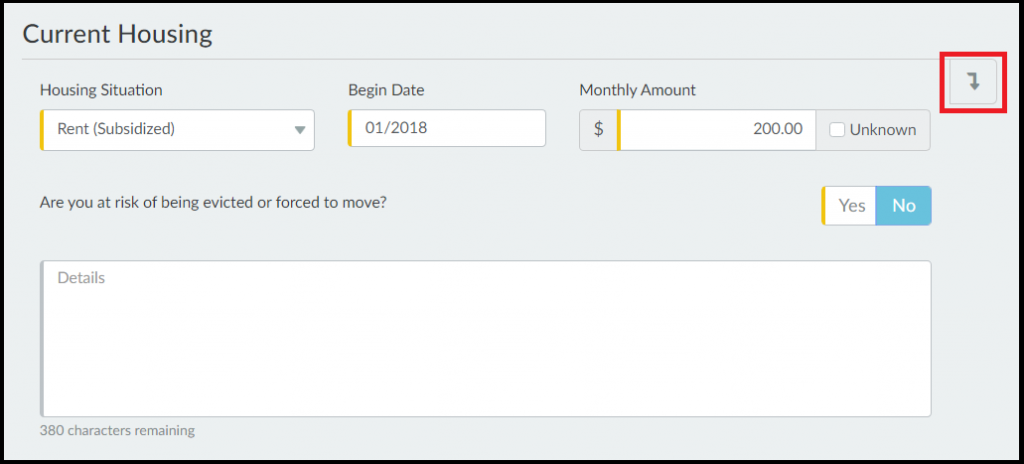
Task: Click the "Monthly Amount" field label
Action: (x=637, y=90)
